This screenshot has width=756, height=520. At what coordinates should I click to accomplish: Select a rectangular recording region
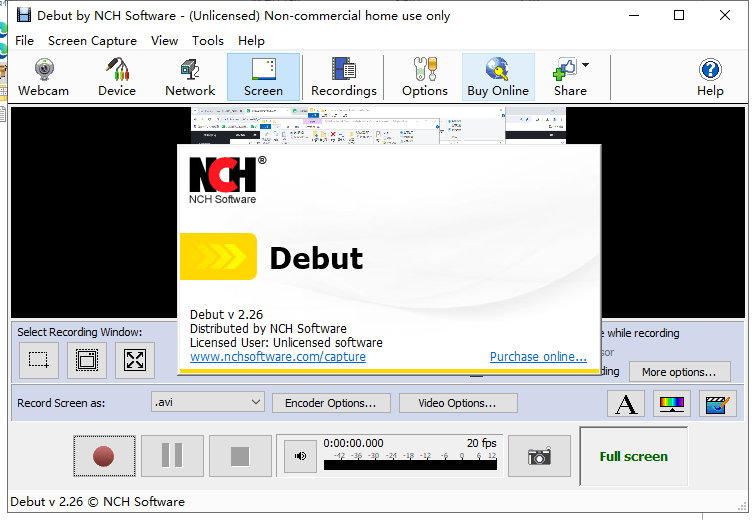coord(39,360)
